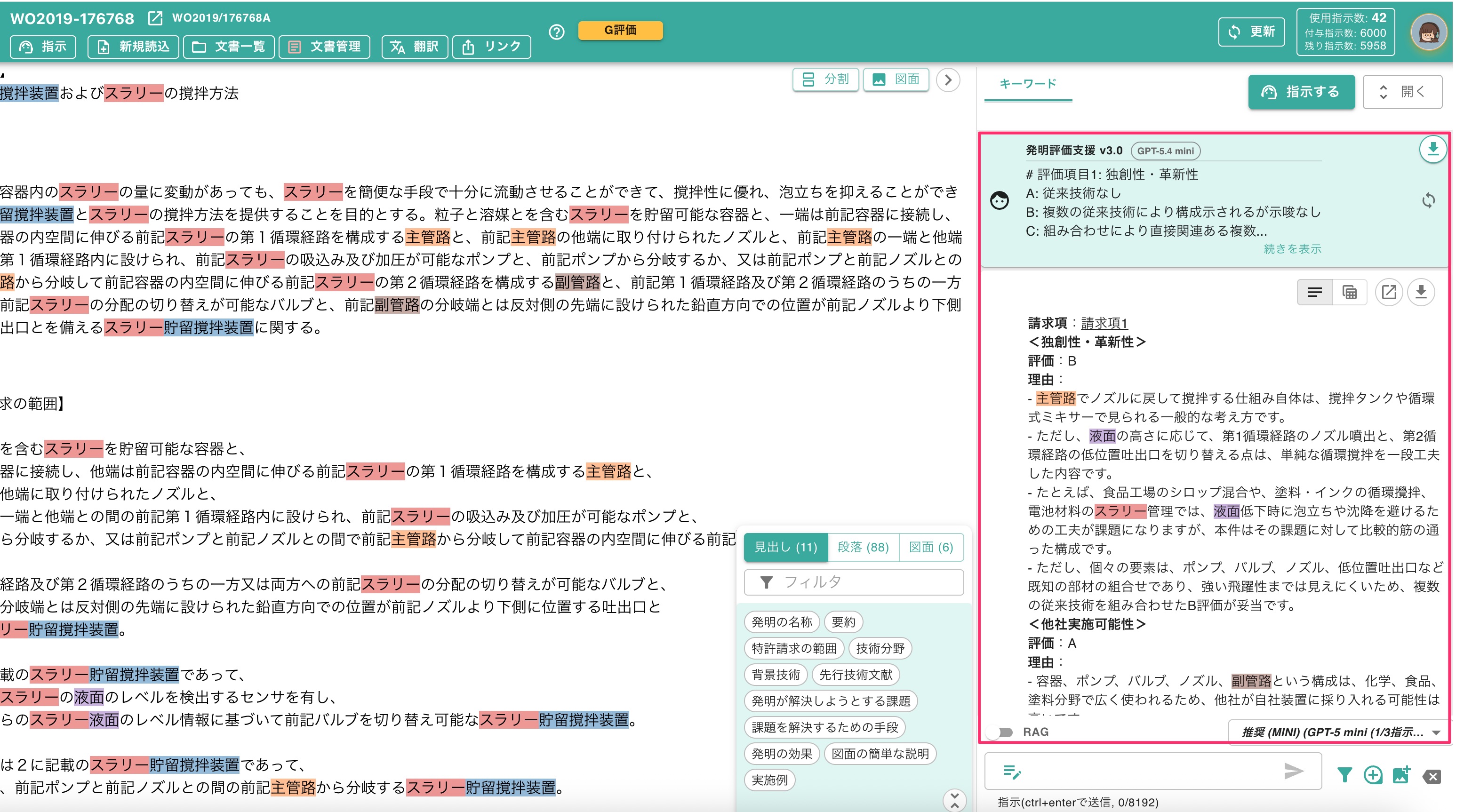Click the 使用指示数 usage counter box
Screen dimensions: 1472x812
tap(1345, 32)
